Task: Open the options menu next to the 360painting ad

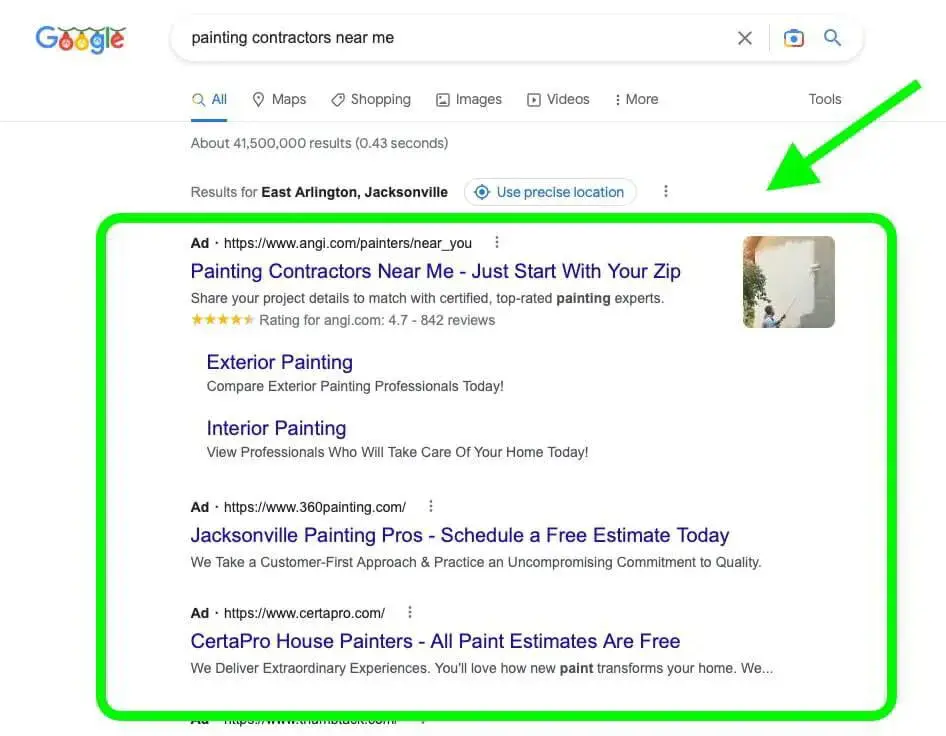Action: click(x=430, y=506)
